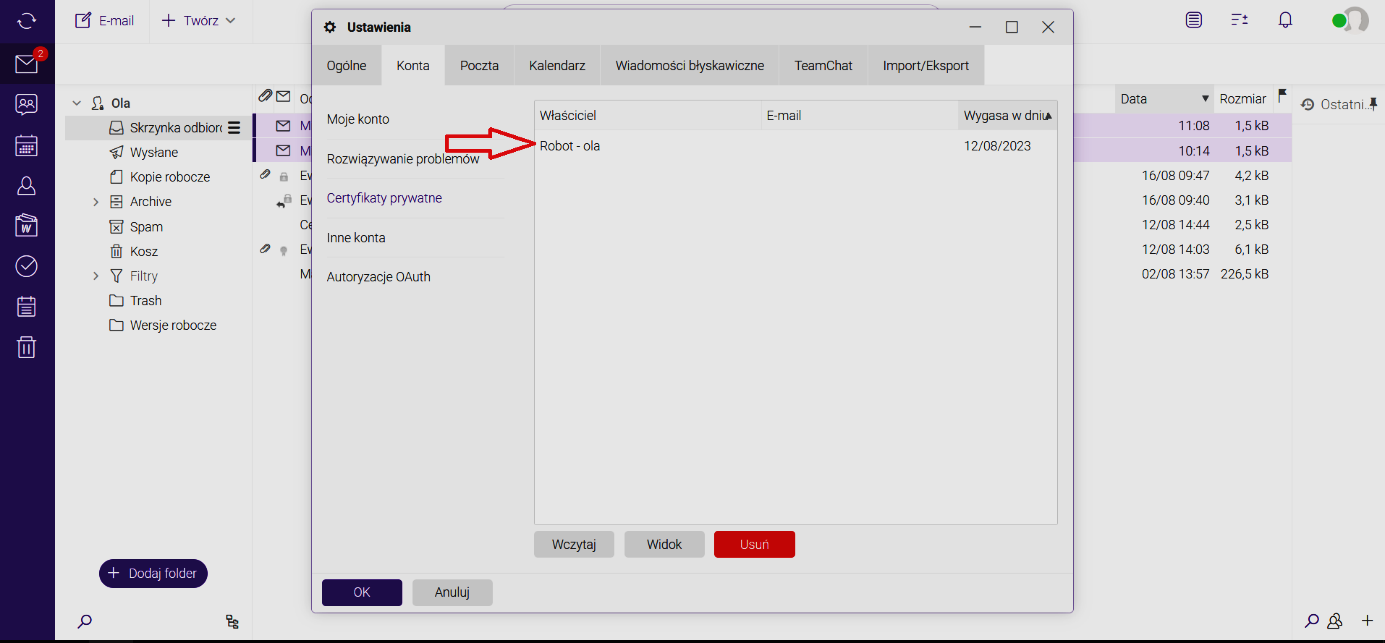Open the tasks checkmark icon in sidebar
The image size is (1385, 643).
tap(26, 266)
